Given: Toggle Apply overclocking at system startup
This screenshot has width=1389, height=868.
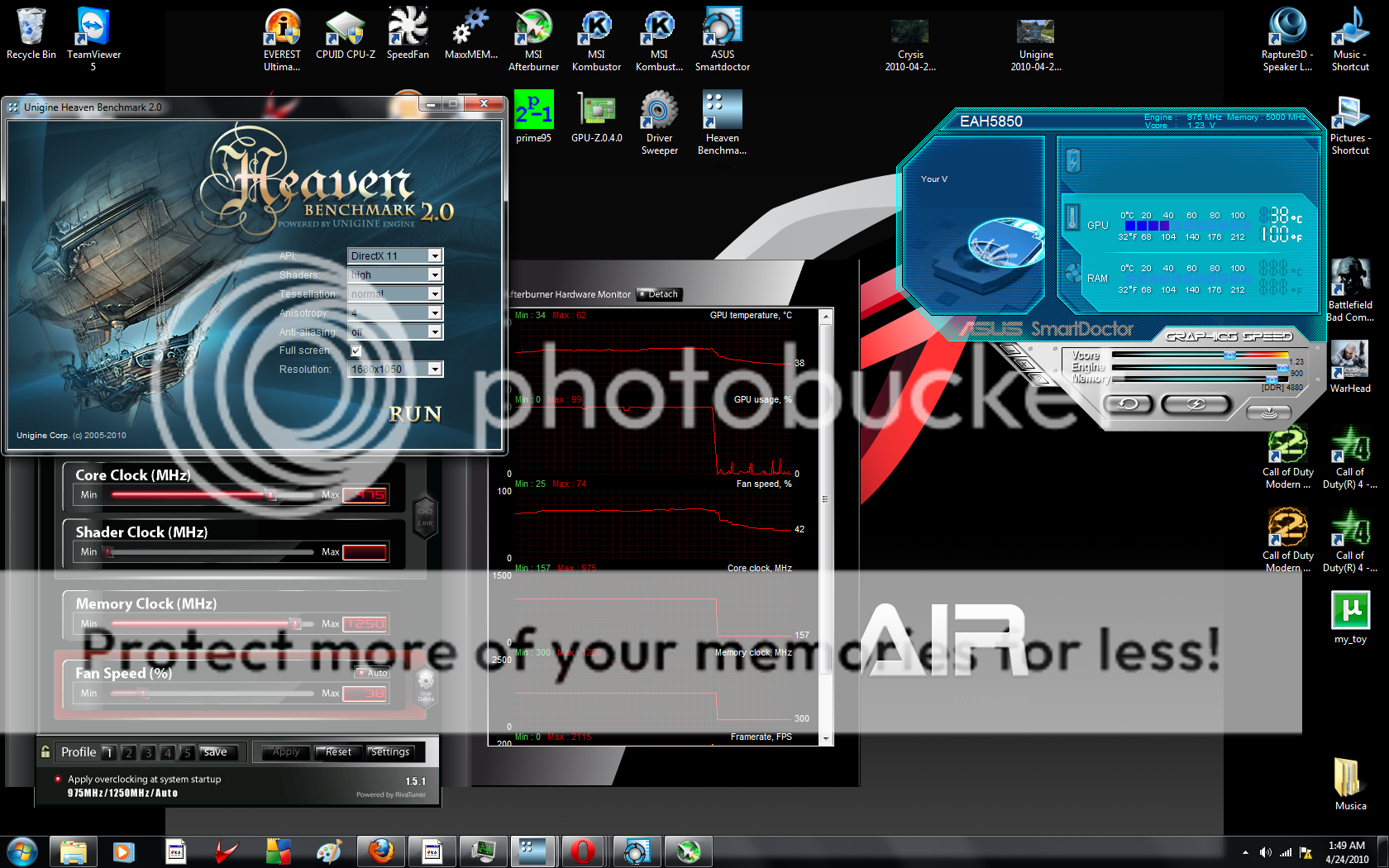Looking at the screenshot, I should (x=58, y=779).
